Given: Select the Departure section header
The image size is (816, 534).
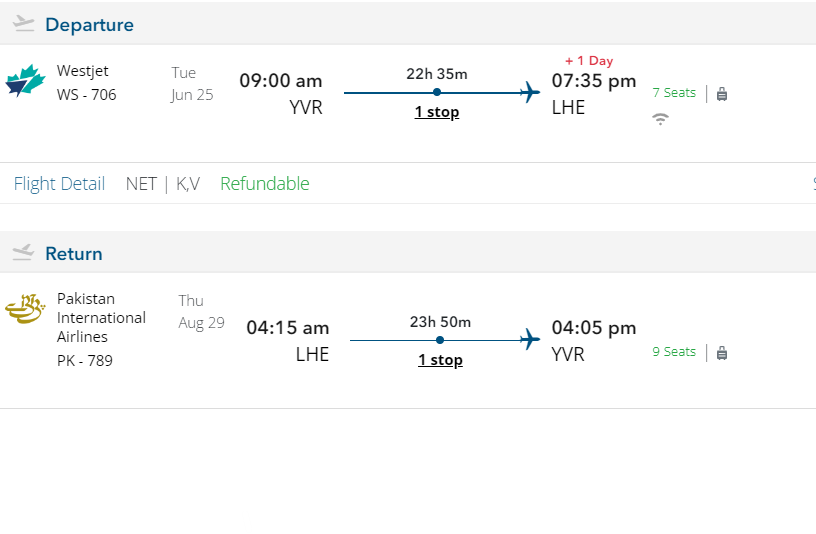Looking at the screenshot, I should click(89, 25).
